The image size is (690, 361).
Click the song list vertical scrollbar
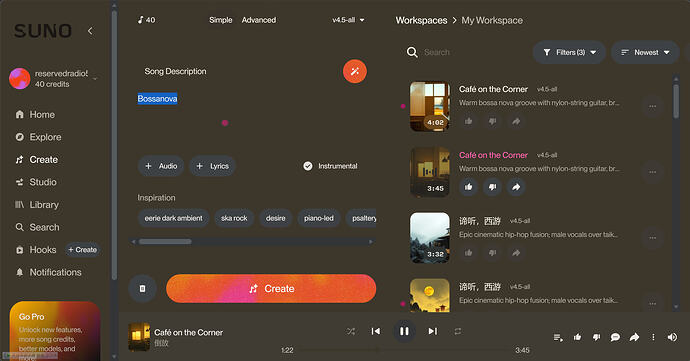[x=676, y=102]
